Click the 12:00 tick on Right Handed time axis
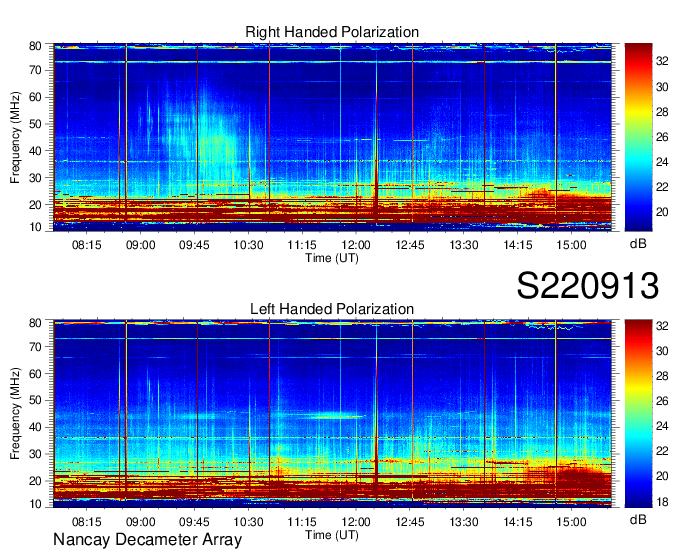Screen dimensions: 680x552 point(356,245)
